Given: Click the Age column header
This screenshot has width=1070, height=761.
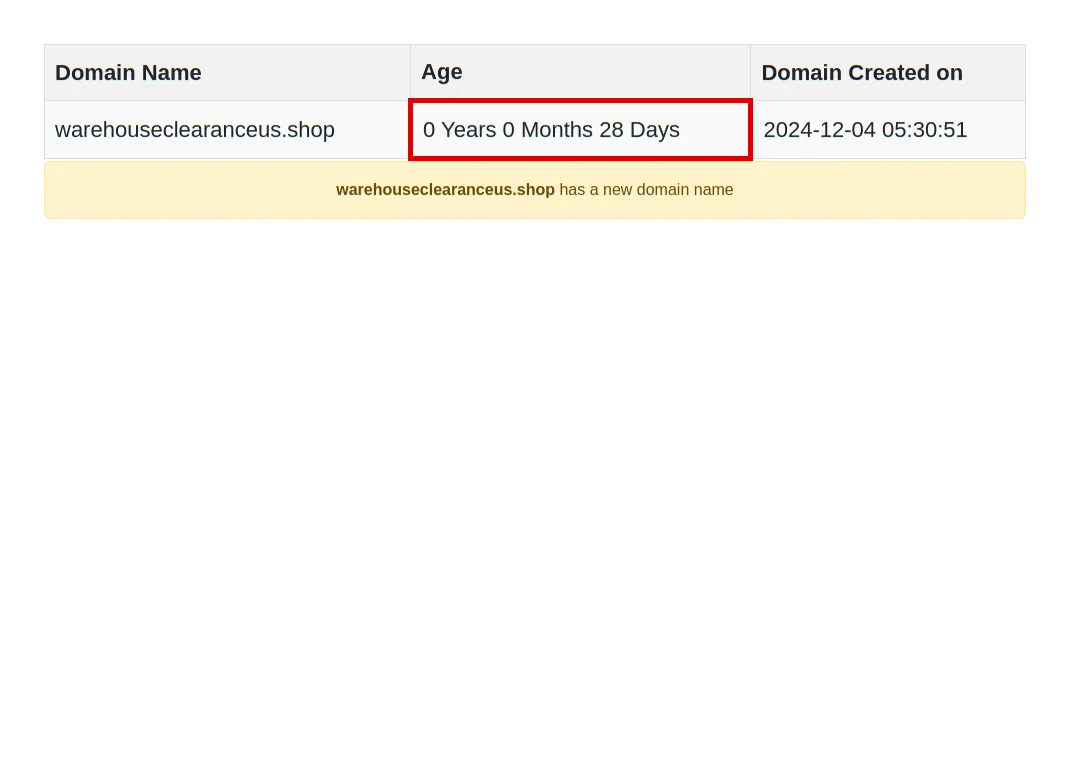Looking at the screenshot, I should tap(441, 72).
